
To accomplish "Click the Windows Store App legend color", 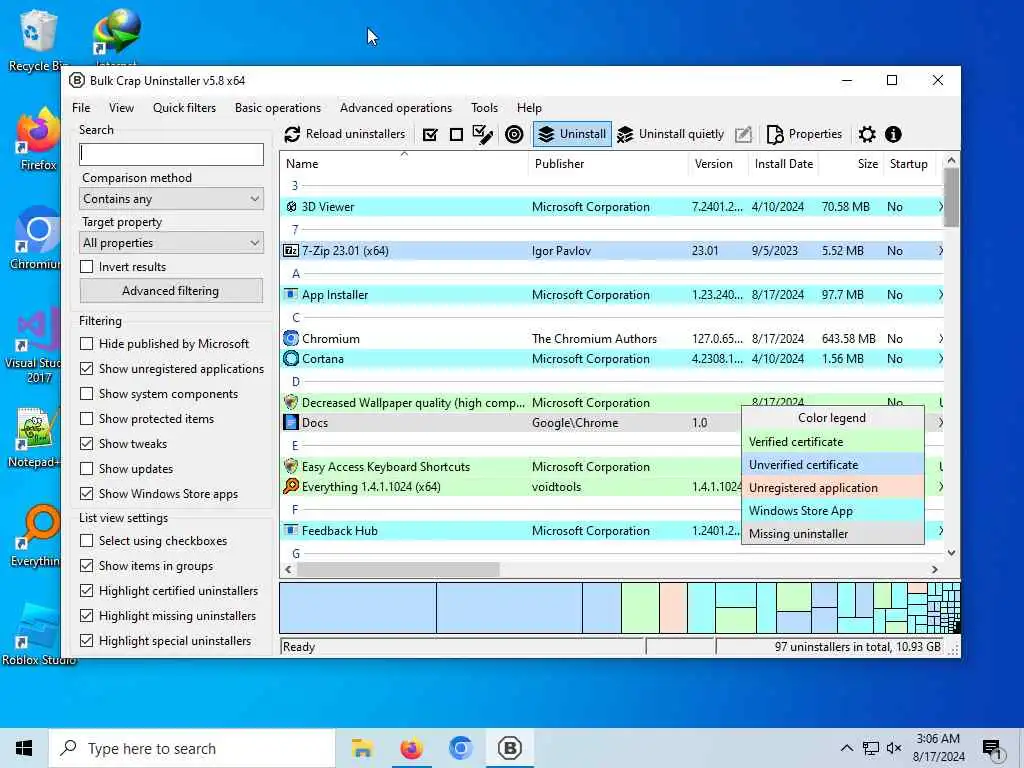I will (x=833, y=511).
